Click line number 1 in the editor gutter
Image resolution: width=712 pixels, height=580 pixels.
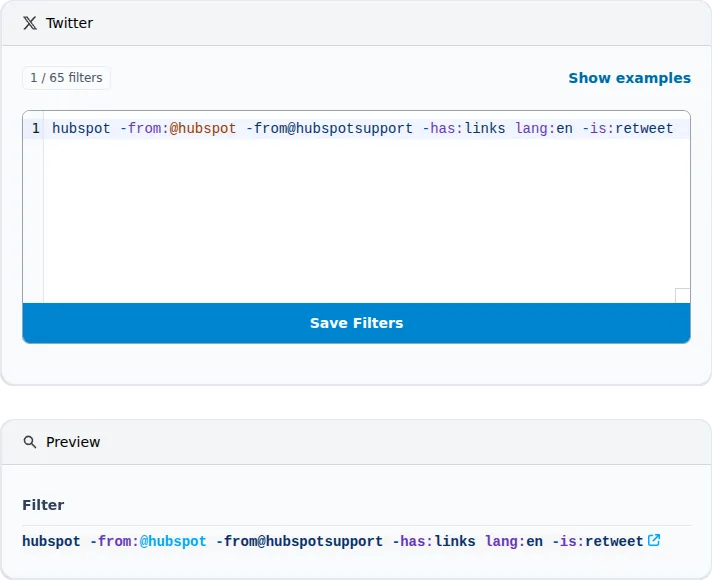[x=36, y=129]
